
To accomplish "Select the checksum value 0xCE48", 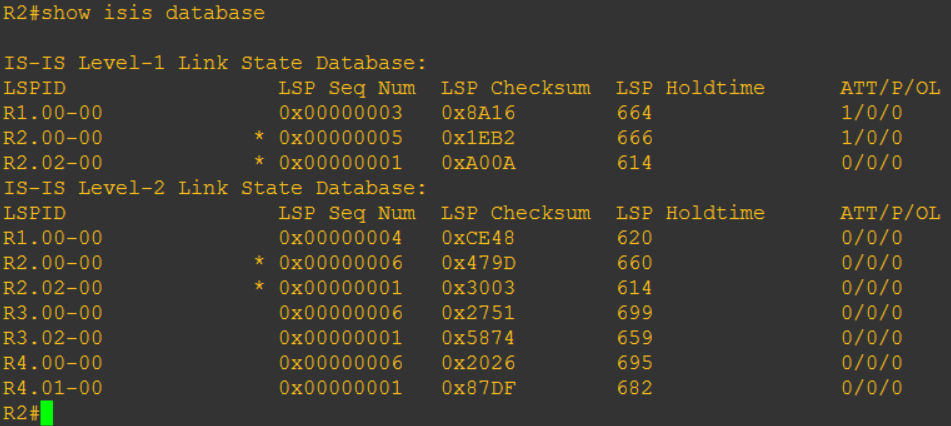I will click(478, 238).
